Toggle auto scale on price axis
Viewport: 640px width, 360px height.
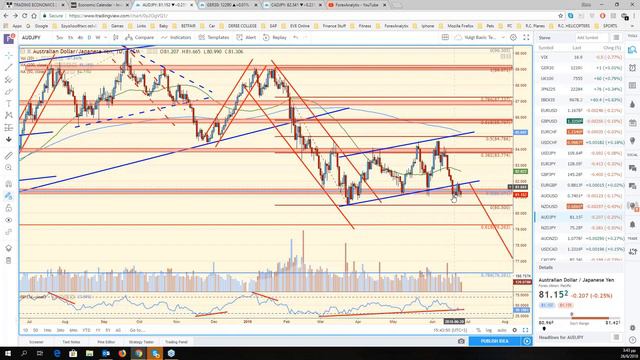(x=502, y=330)
